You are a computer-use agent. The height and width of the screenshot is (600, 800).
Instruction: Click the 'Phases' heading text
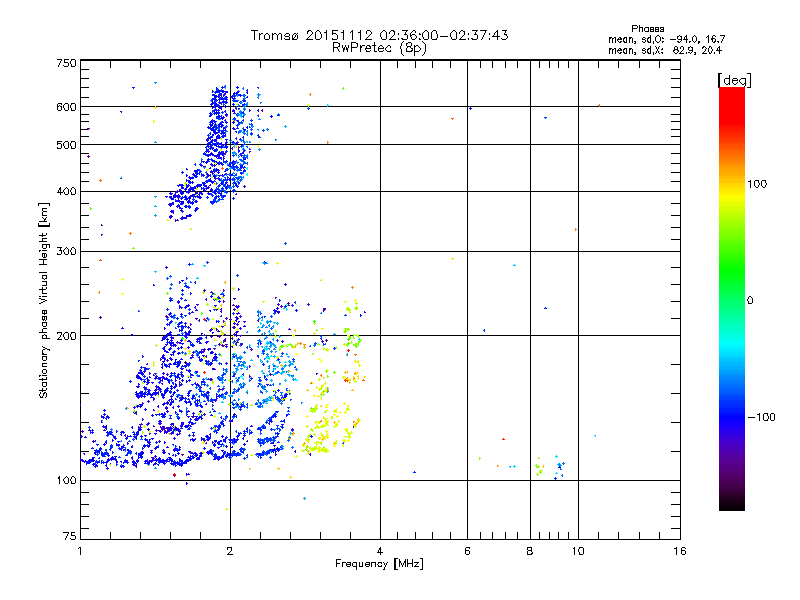pos(647,29)
